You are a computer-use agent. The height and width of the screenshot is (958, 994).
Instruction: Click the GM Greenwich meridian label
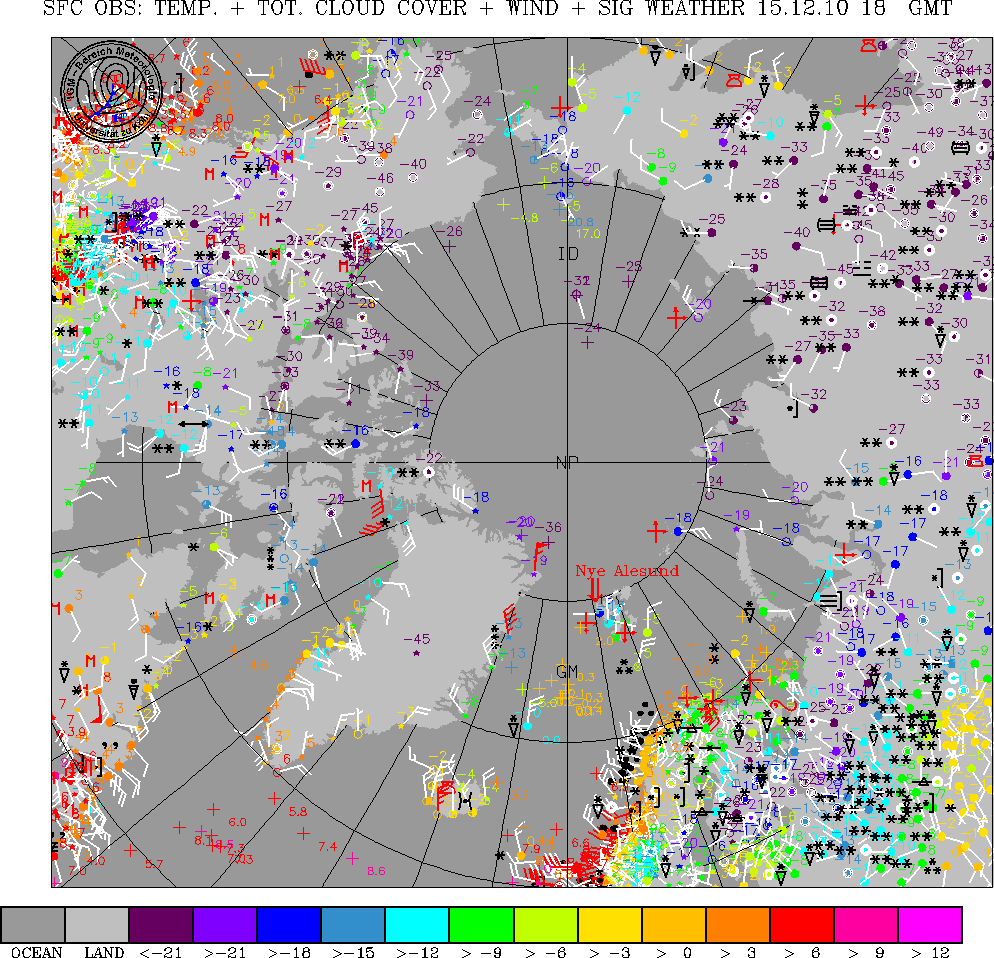click(567, 671)
